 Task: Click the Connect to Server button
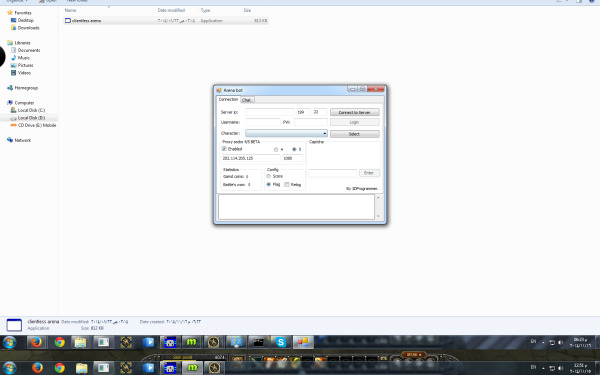click(x=355, y=112)
